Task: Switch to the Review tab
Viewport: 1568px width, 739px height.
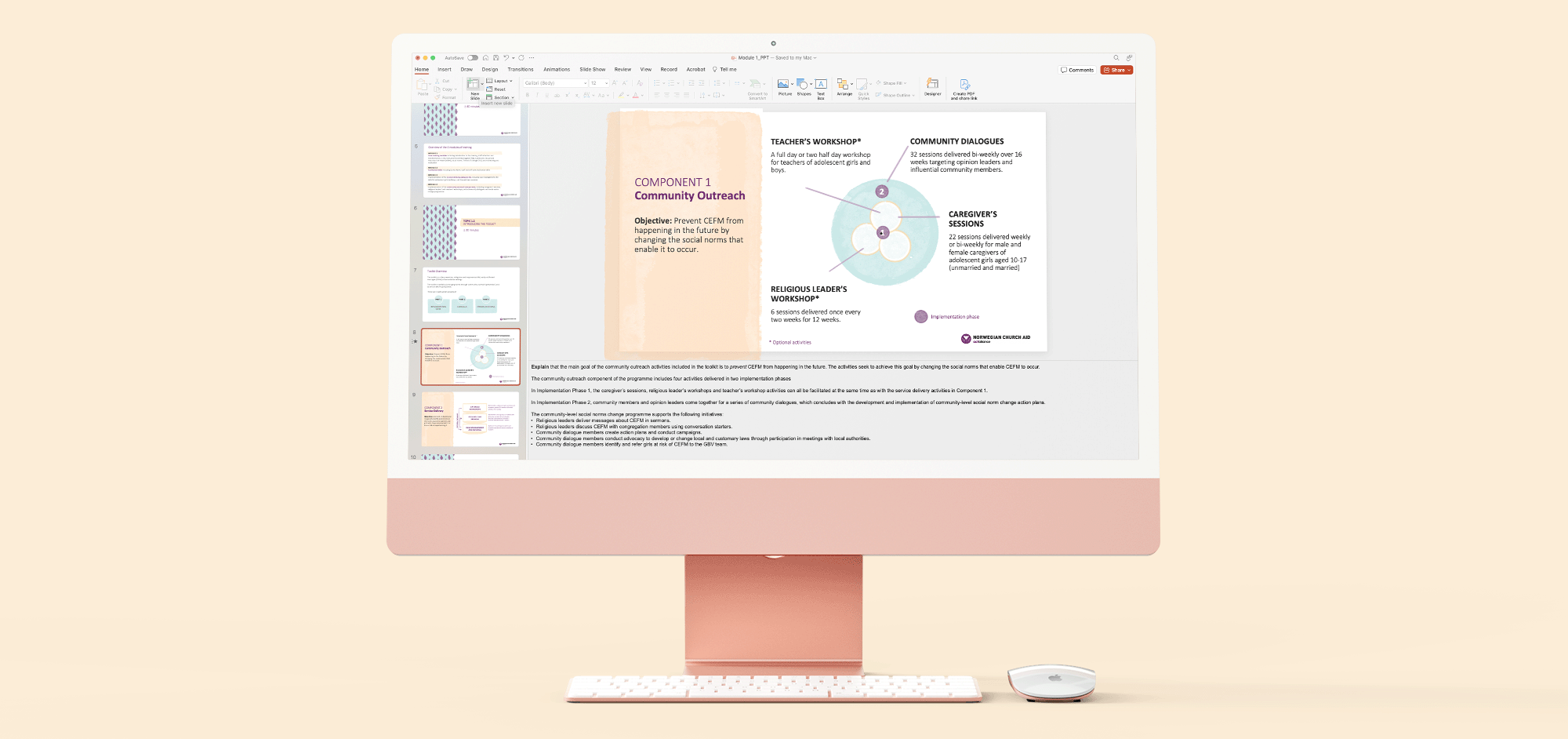Action: [622, 69]
